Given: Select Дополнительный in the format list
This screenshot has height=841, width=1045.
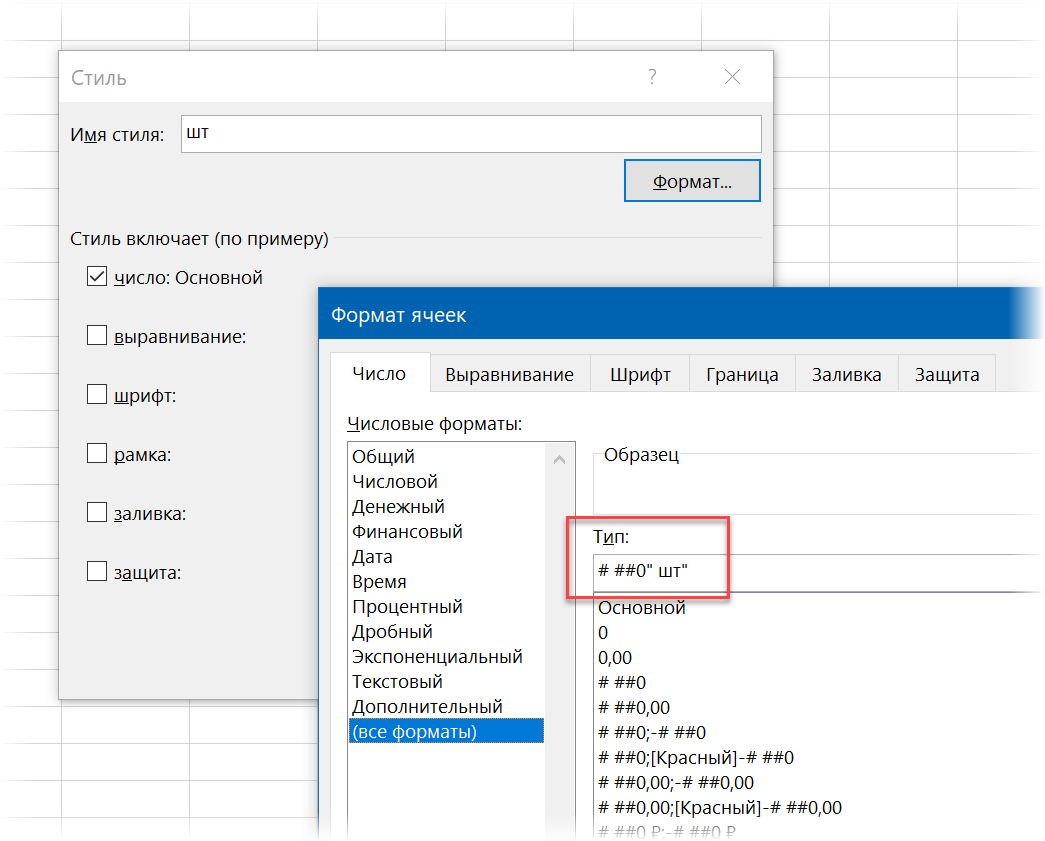Looking at the screenshot, I should pos(446,706).
